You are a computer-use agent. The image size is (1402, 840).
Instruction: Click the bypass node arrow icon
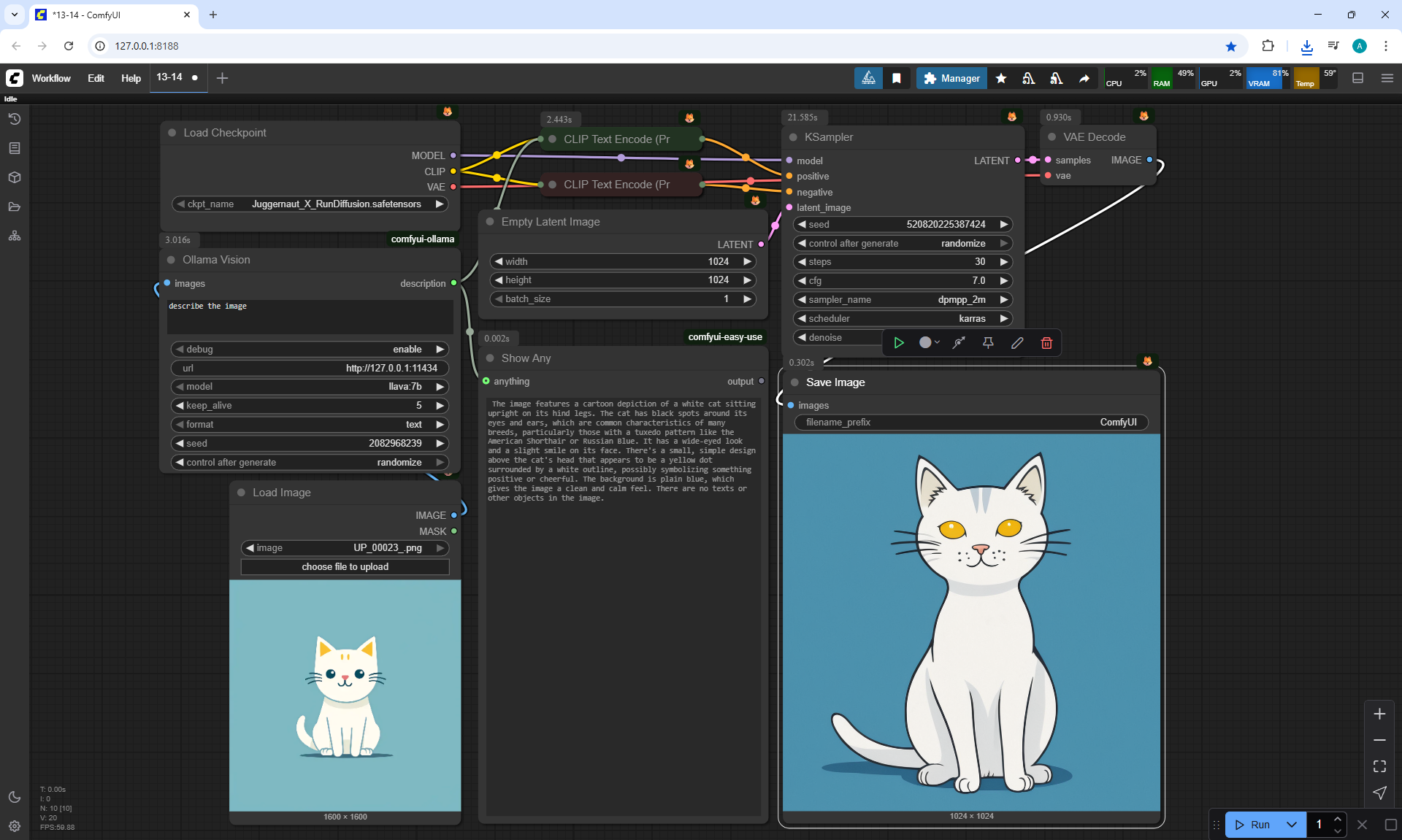(x=959, y=343)
